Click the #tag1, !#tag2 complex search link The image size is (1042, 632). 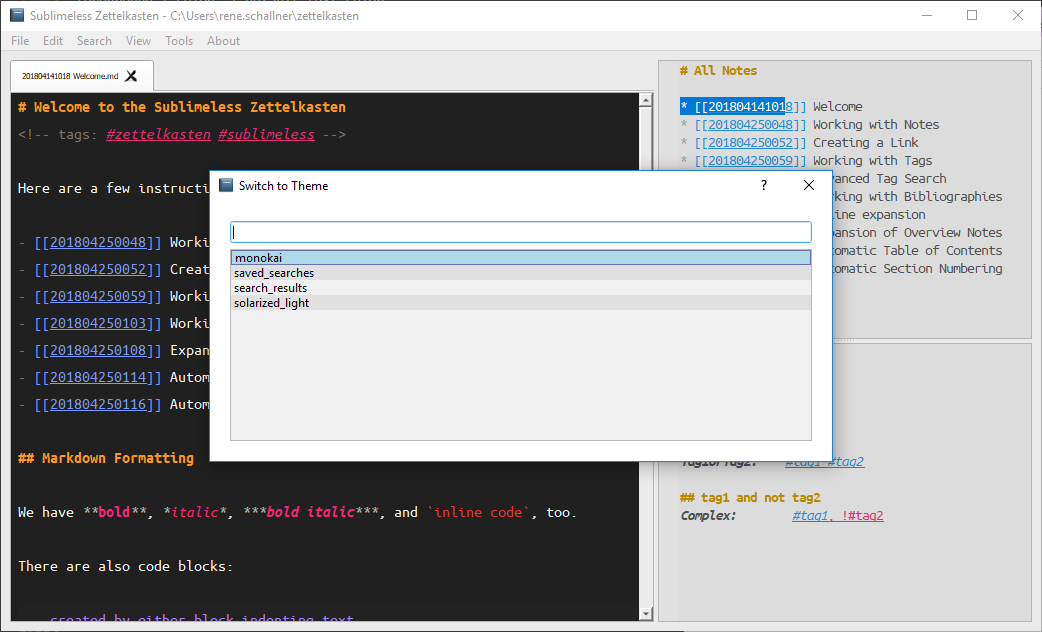click(837, 516)
